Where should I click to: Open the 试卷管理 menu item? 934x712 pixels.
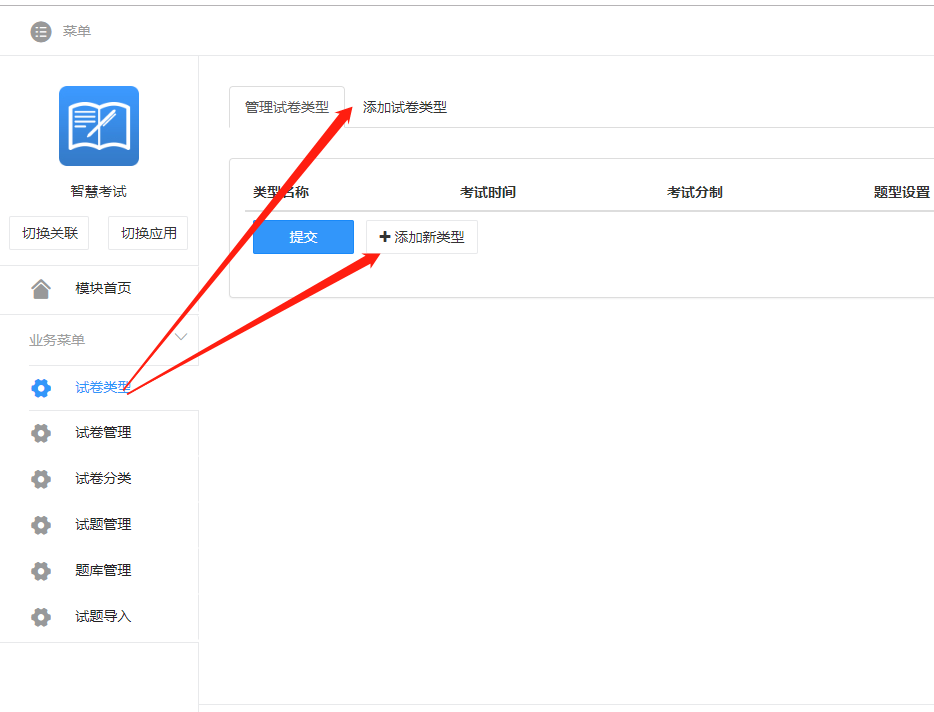click(x=103, y=433)
